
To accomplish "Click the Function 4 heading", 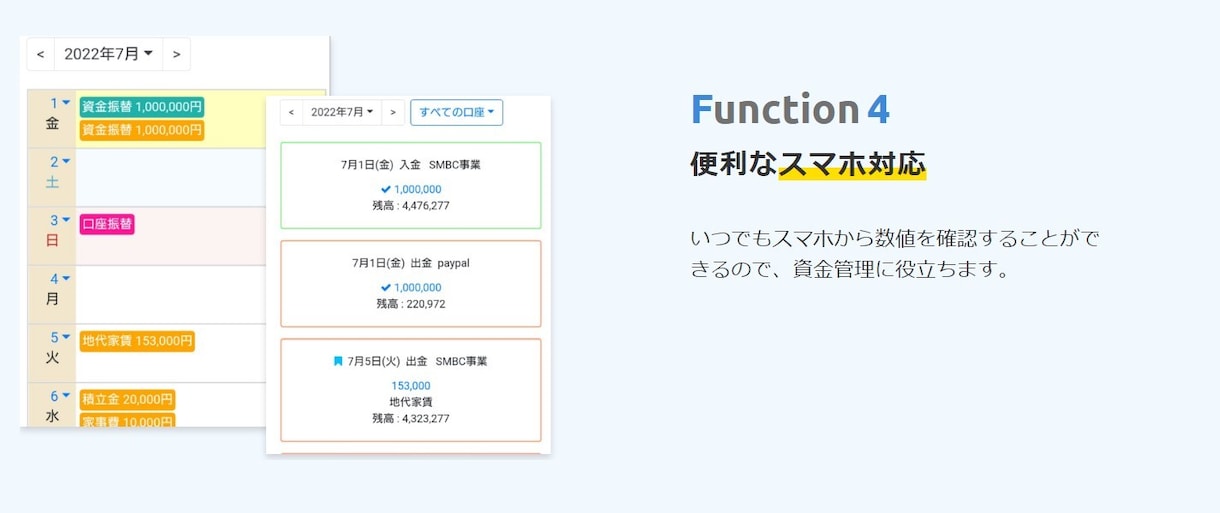I will (x=790, y=110).
